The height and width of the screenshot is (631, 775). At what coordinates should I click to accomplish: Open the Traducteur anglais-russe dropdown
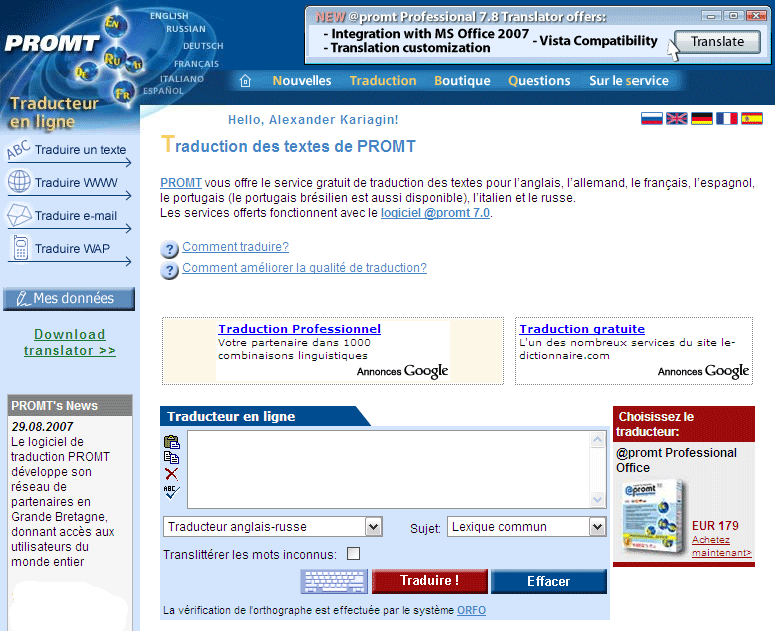pyautogui.click(x=272, y=527)
